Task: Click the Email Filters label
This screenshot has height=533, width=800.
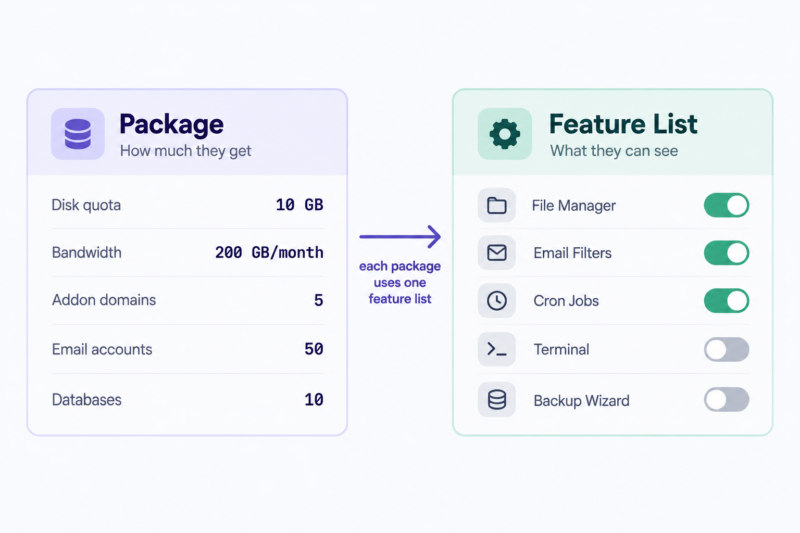Action: coord(572,253)
